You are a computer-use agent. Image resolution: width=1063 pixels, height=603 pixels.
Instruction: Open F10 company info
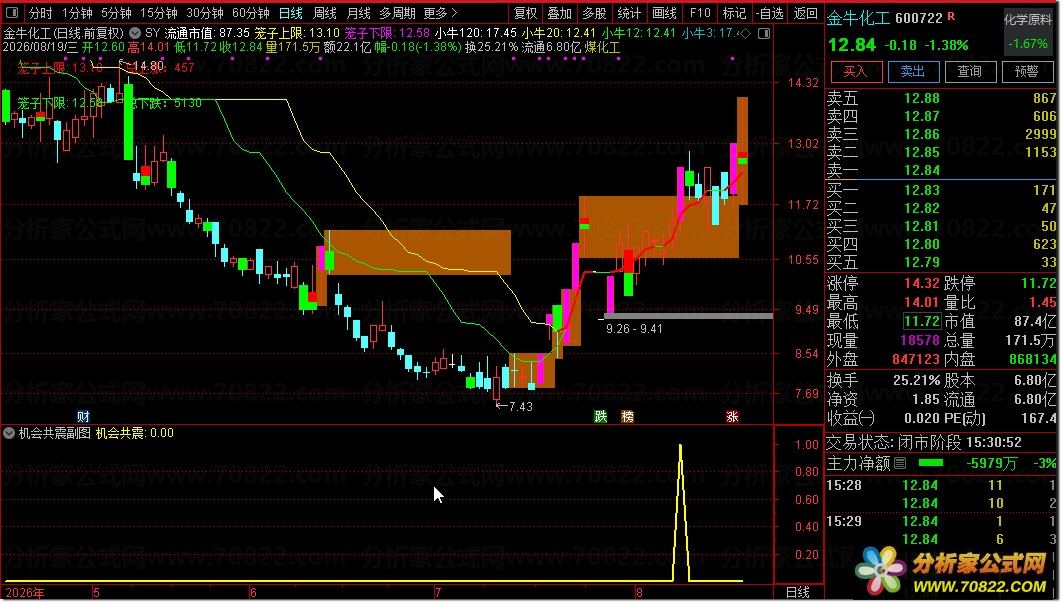click(700, 13)
